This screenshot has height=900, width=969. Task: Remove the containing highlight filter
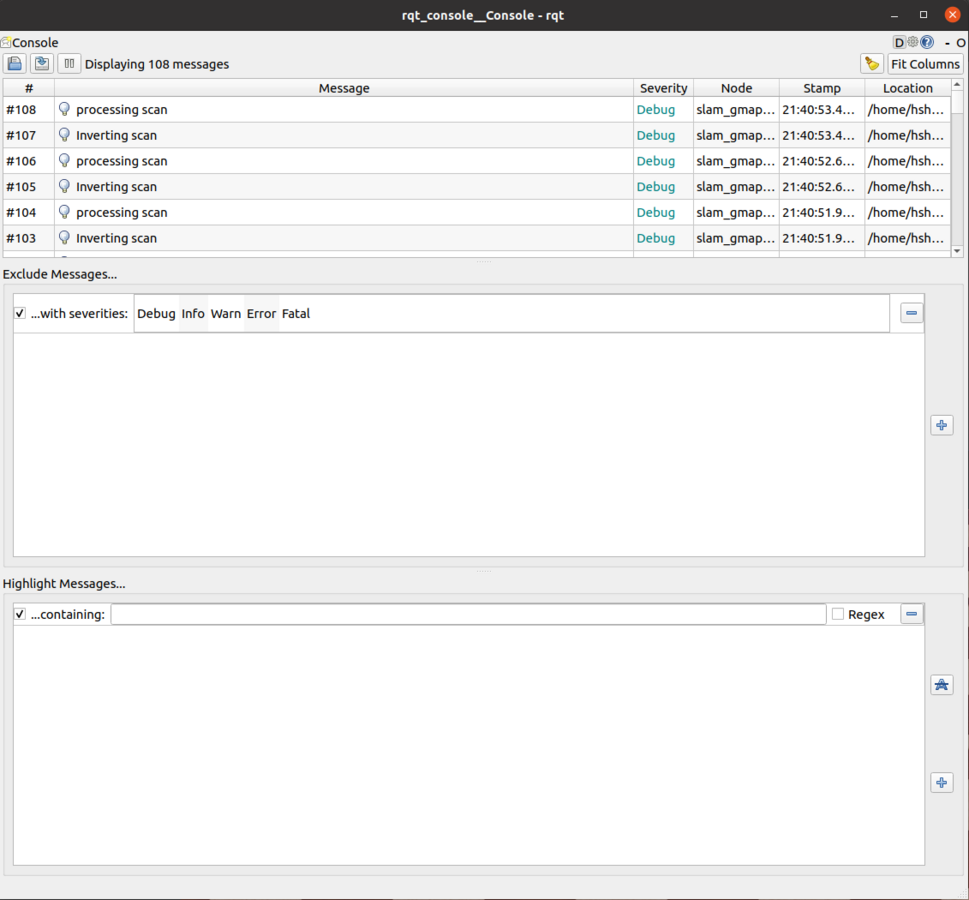point(911,614)
